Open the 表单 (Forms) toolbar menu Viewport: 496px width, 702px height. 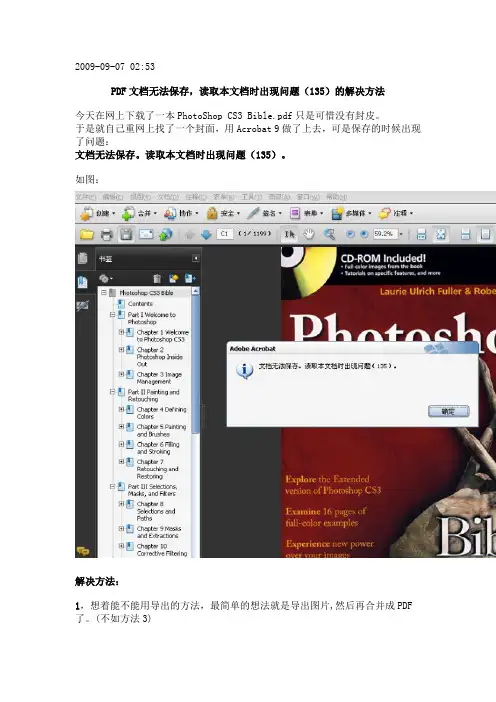306,214
